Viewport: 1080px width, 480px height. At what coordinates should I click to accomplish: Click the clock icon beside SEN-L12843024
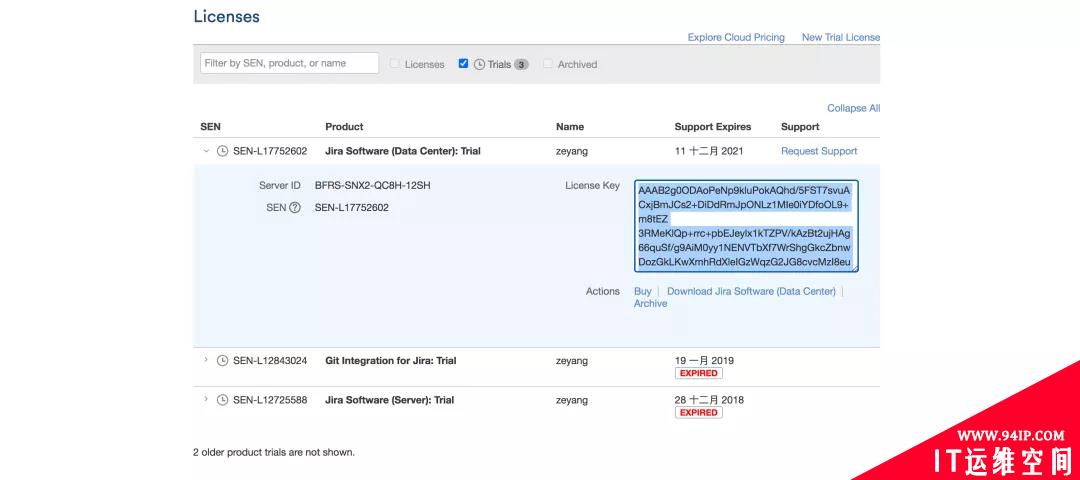tap(222, 361)
